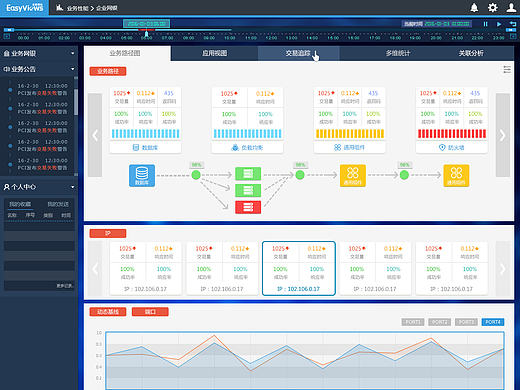Click the announcements list scrollbar
The image size is (520, 390).
pos(76,102)
